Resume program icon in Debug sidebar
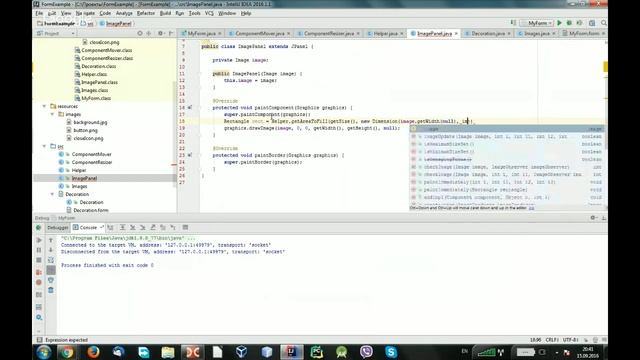 [x=39, y=240]
